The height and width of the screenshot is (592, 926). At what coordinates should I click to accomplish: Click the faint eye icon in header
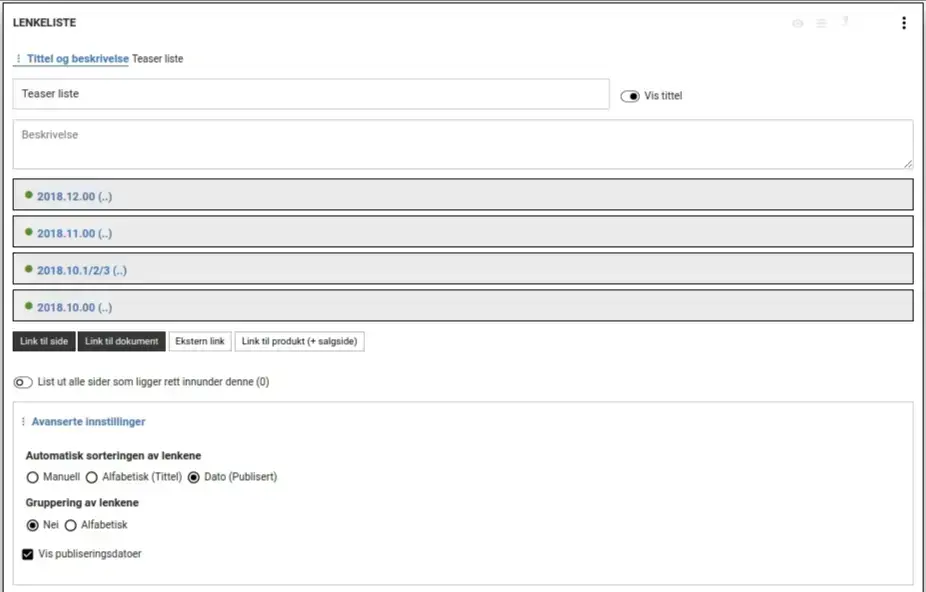[x=798, y=23]
